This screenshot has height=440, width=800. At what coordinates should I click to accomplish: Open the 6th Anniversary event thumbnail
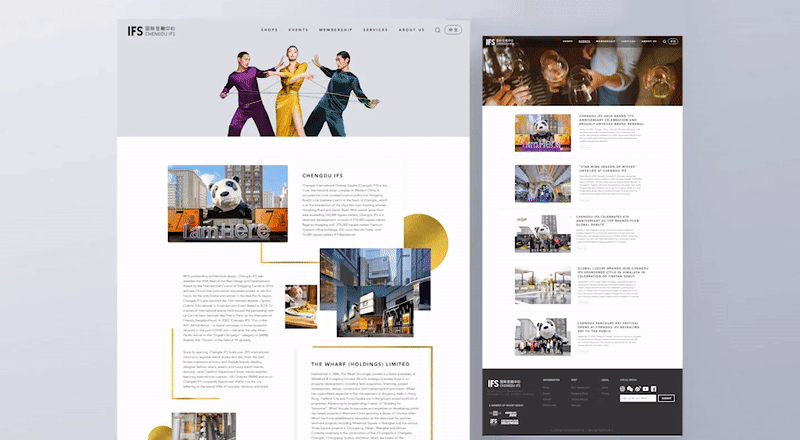pyautogui.click(x=543, y=234)
